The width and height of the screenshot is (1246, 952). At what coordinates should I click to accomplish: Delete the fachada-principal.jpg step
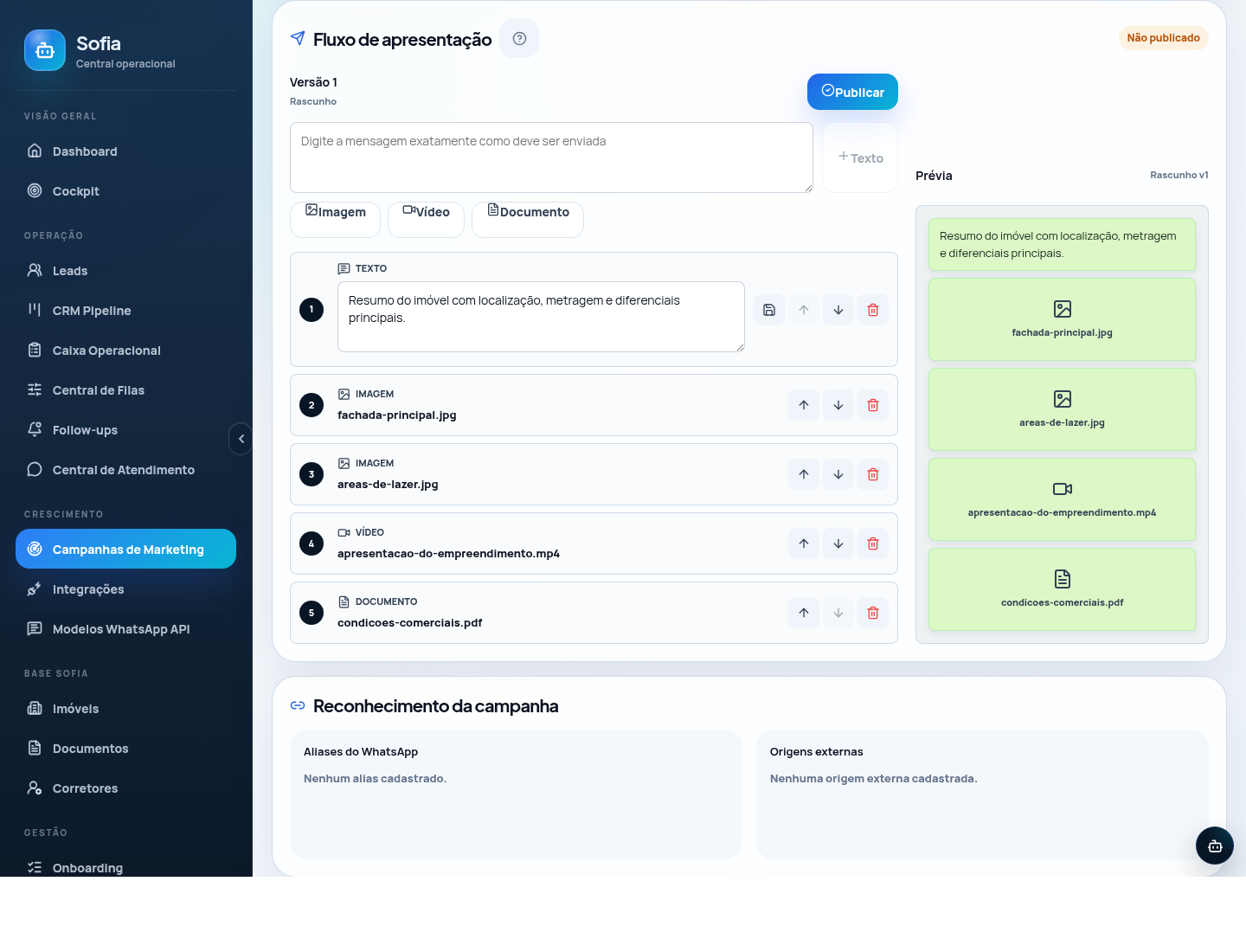point(873,405)
